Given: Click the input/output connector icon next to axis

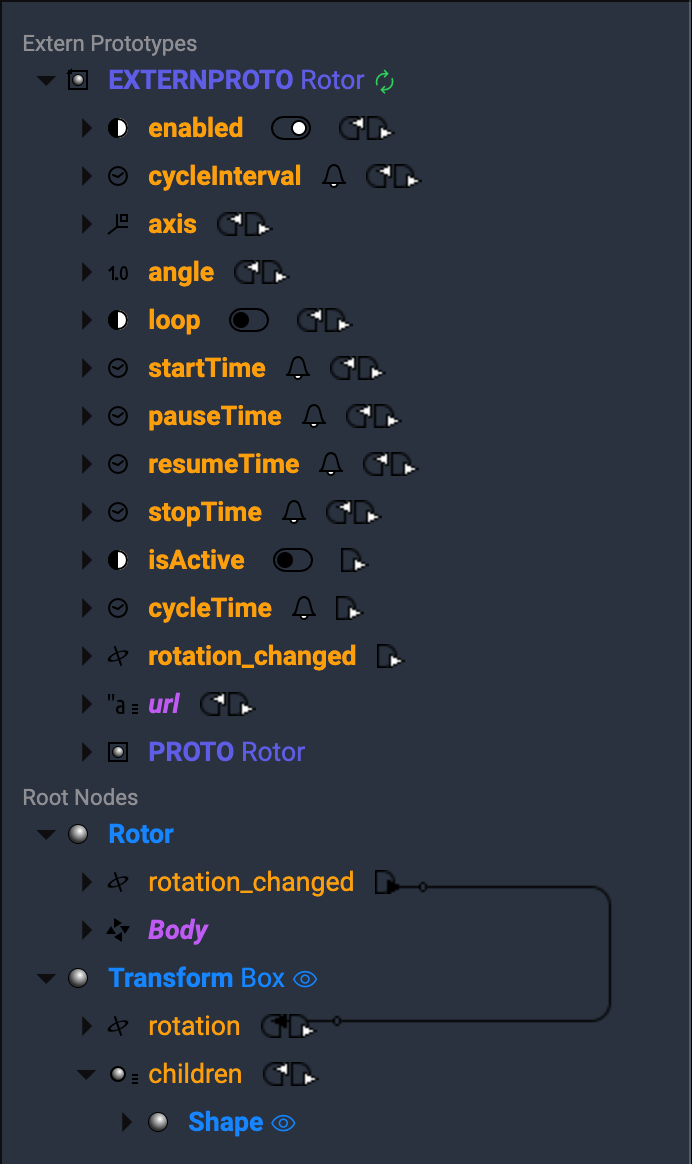Looking at the screenshot, I should click(245, 225).
